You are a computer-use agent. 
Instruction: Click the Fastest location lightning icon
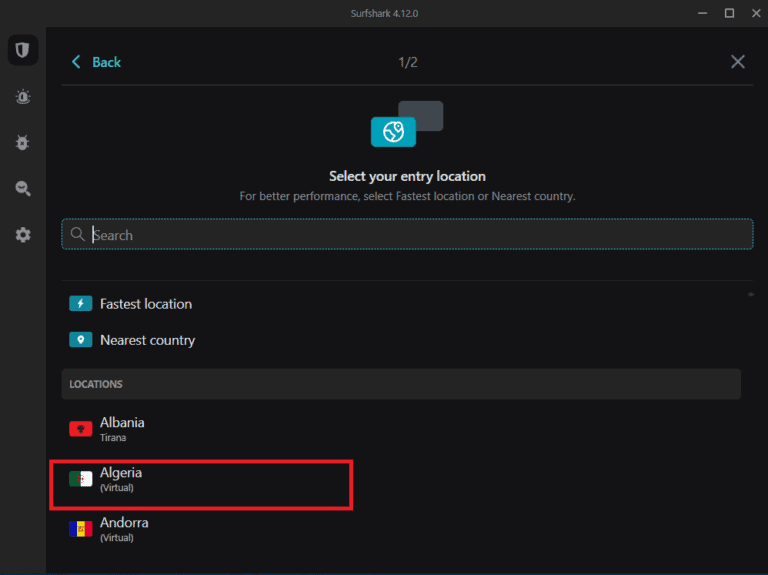point(81,304)
